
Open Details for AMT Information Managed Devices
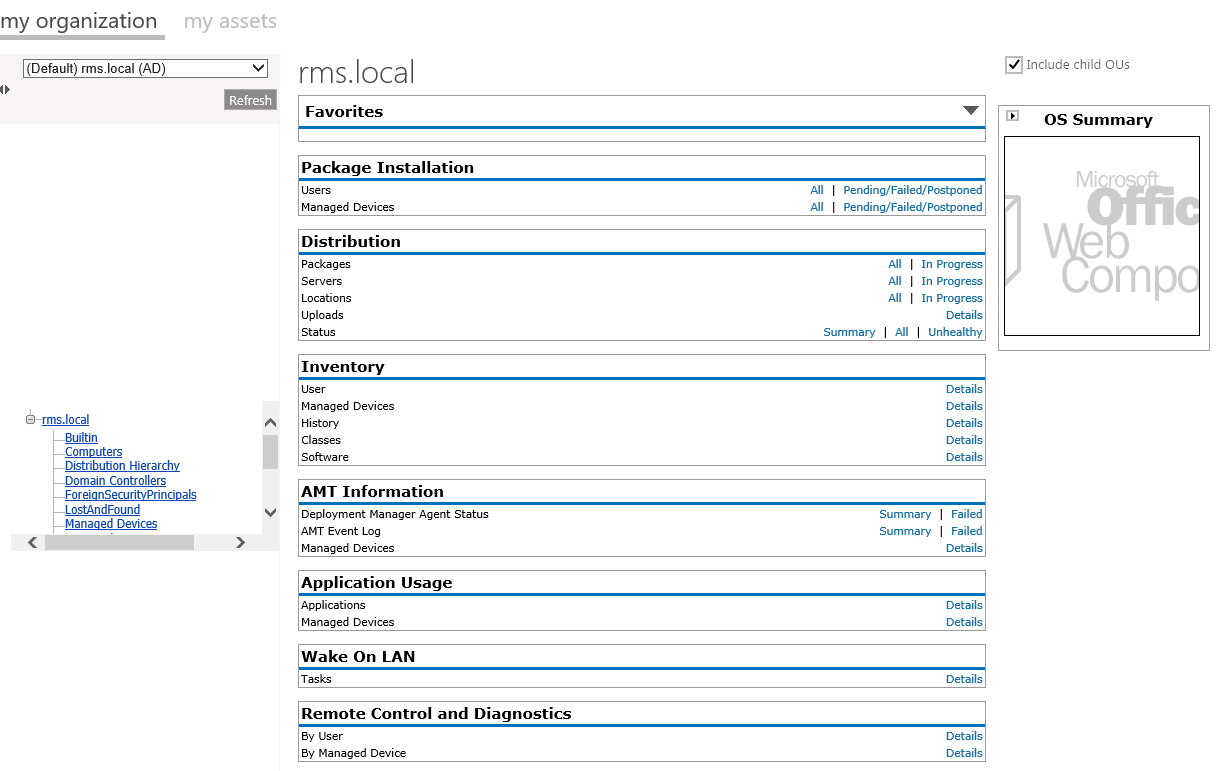click(964, 548)
